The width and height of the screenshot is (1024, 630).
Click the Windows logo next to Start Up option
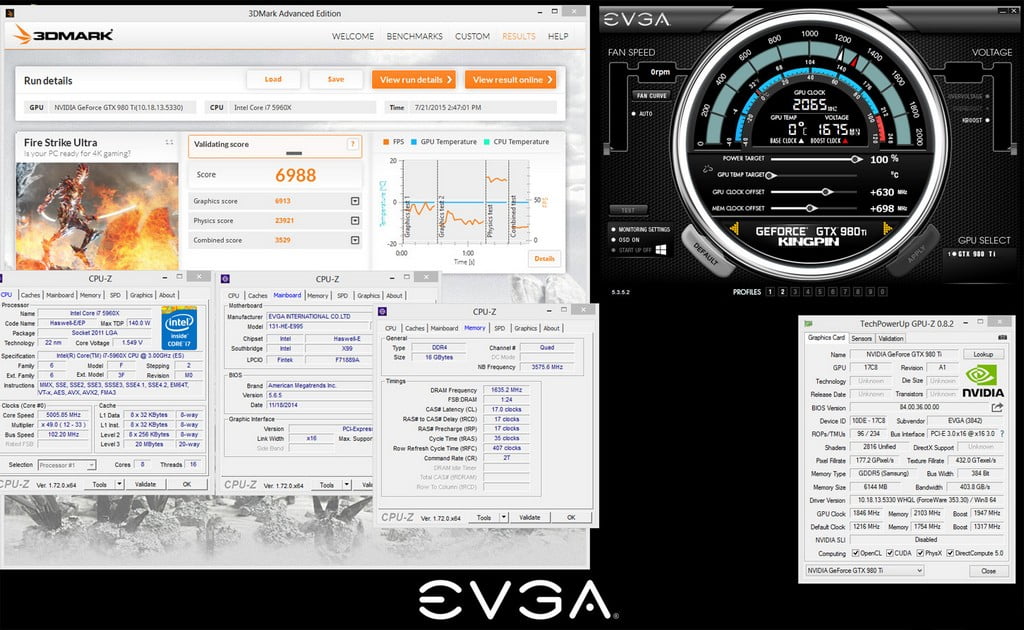pyautogui.click(x=661, y=248)
